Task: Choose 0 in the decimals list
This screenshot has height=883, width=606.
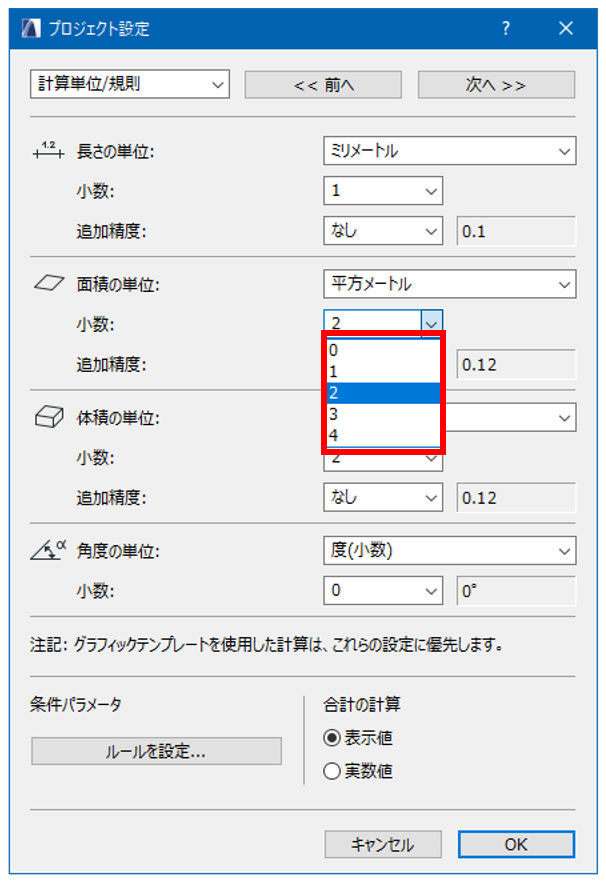Action: pos(382,350)
